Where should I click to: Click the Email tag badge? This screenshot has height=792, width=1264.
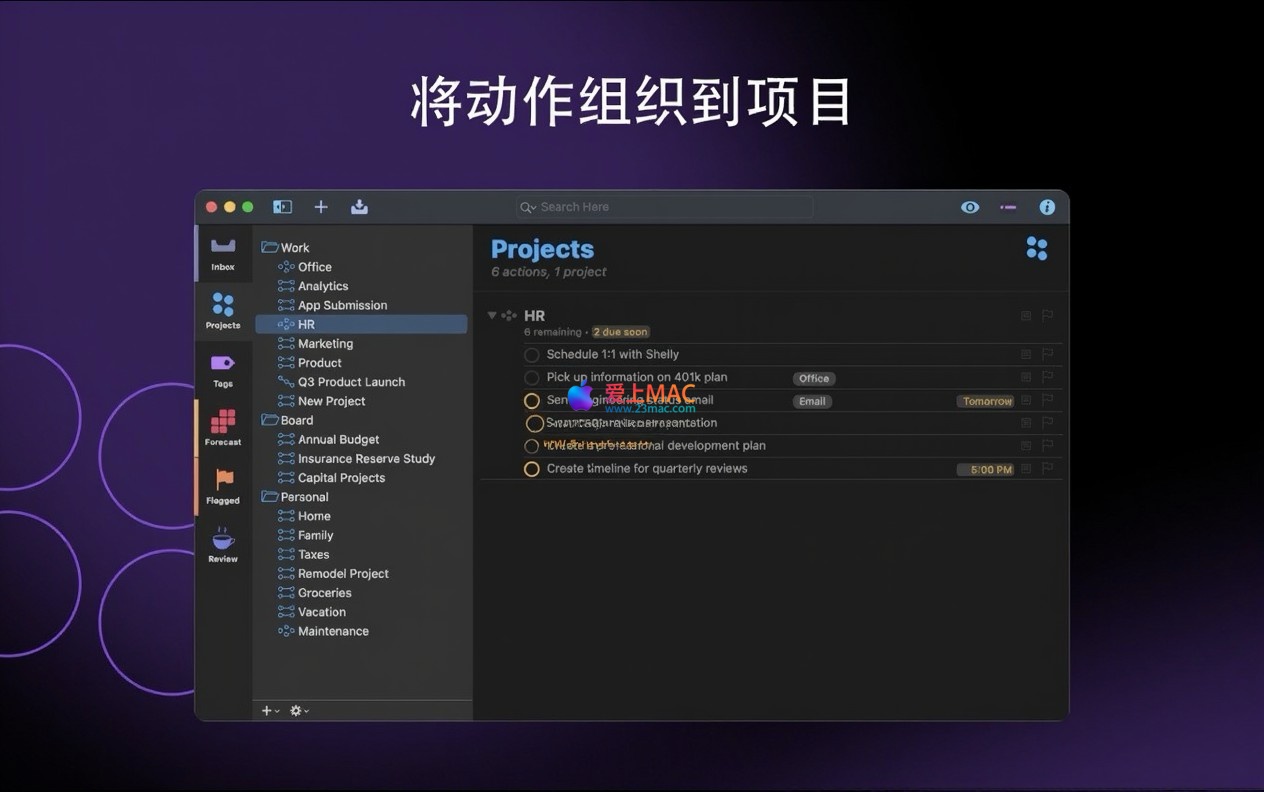[x=812, y=402]
